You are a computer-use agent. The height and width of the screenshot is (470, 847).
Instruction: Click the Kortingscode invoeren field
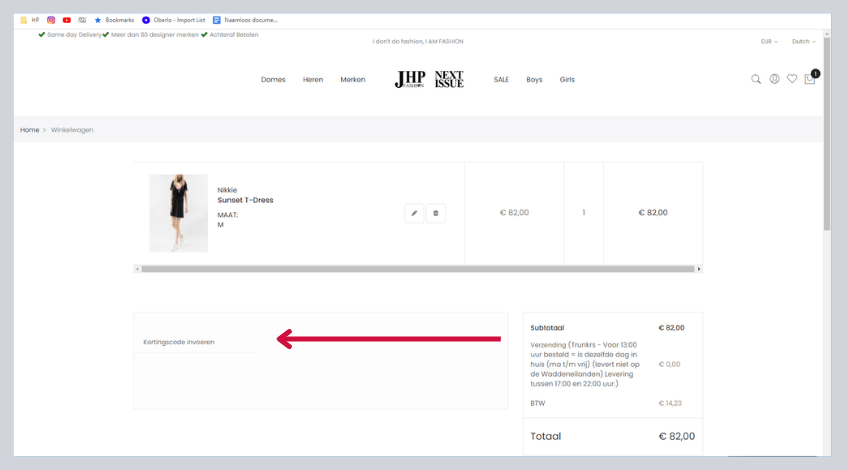(x=194, y=342)
